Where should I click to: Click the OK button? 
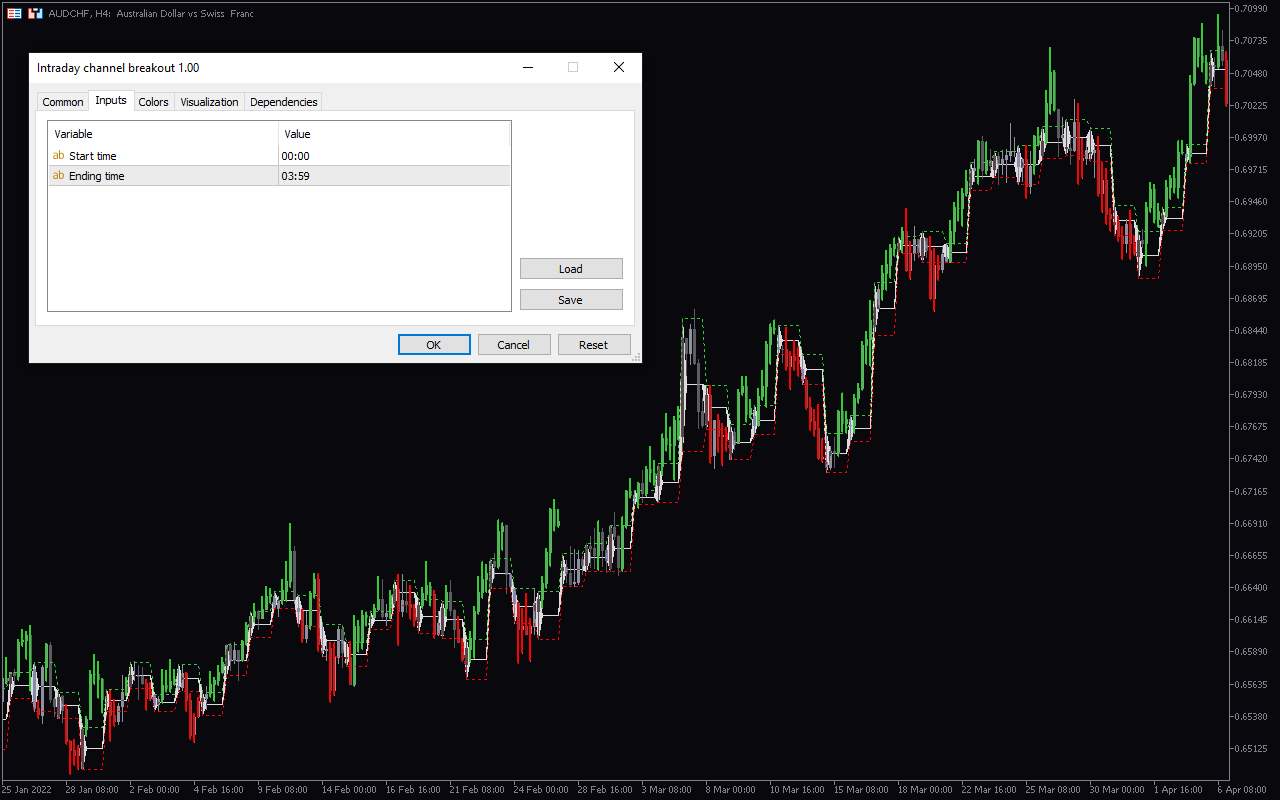point(434,344)
